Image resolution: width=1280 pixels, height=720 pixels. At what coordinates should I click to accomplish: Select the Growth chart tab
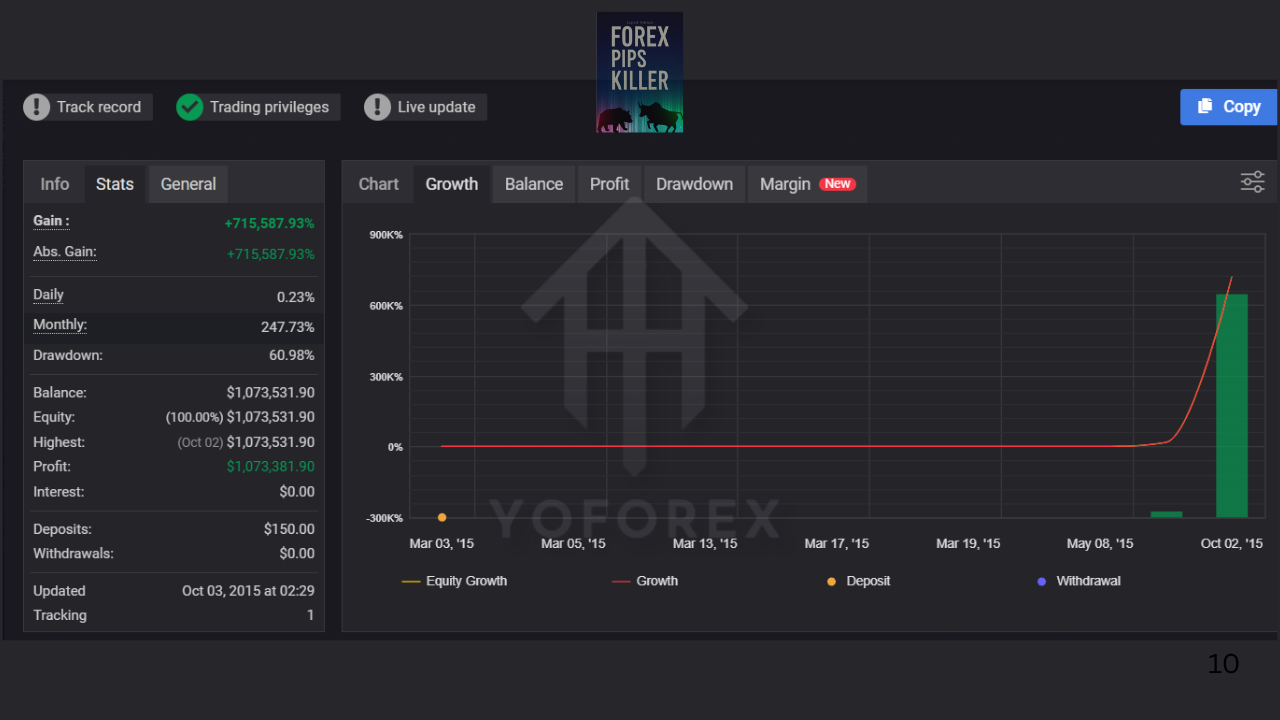click(x=451, y=184)
